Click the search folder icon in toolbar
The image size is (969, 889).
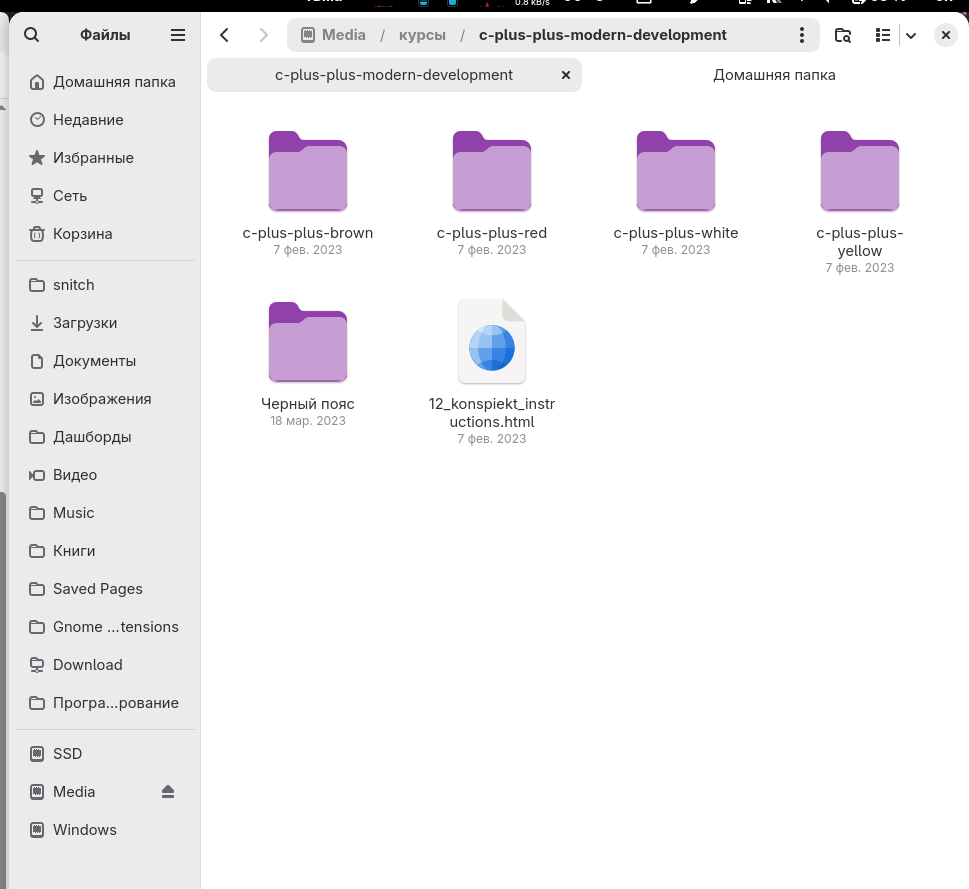[x=843, y=35]
